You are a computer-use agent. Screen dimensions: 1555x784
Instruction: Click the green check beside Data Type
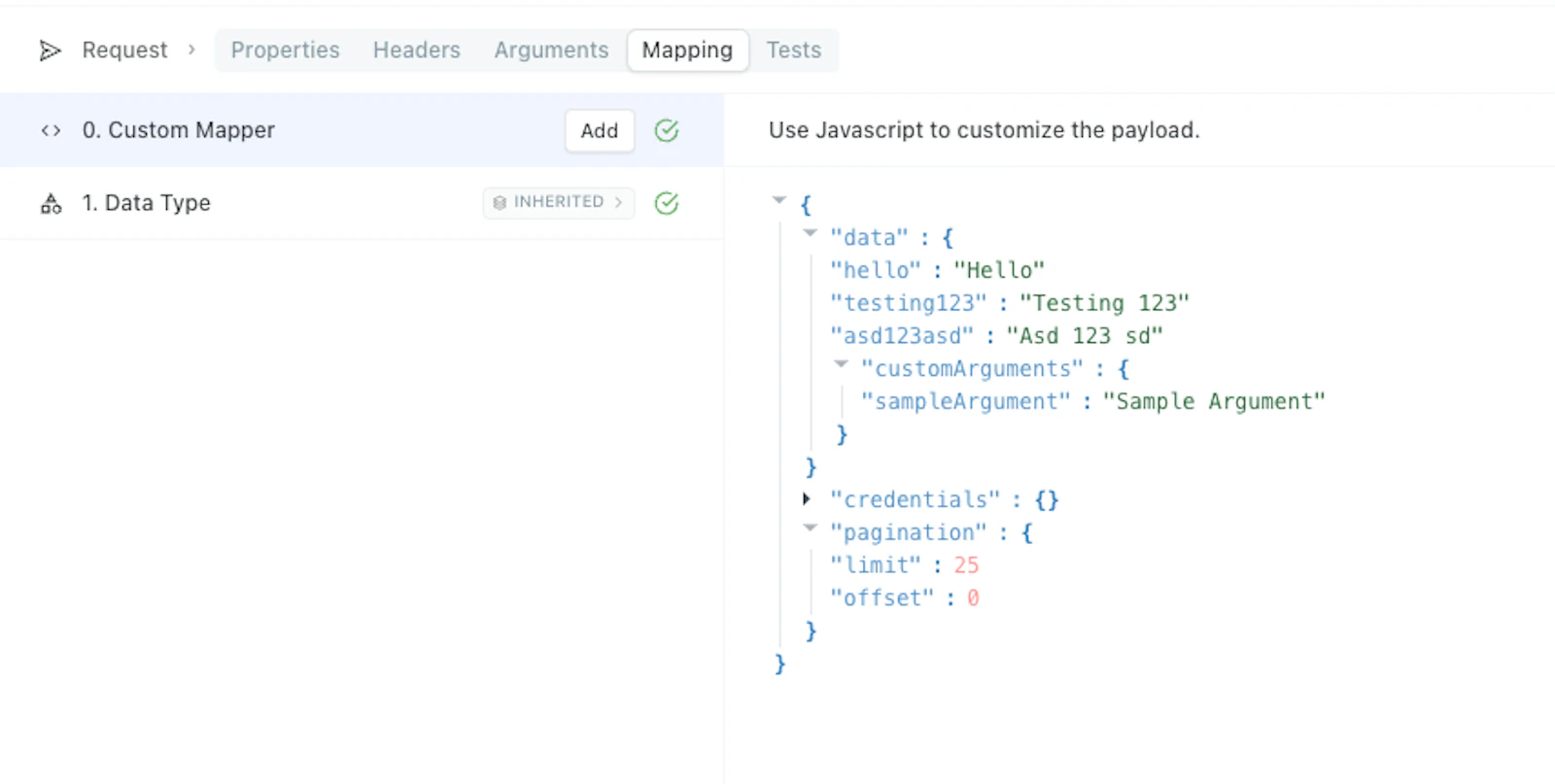(667, 203)
